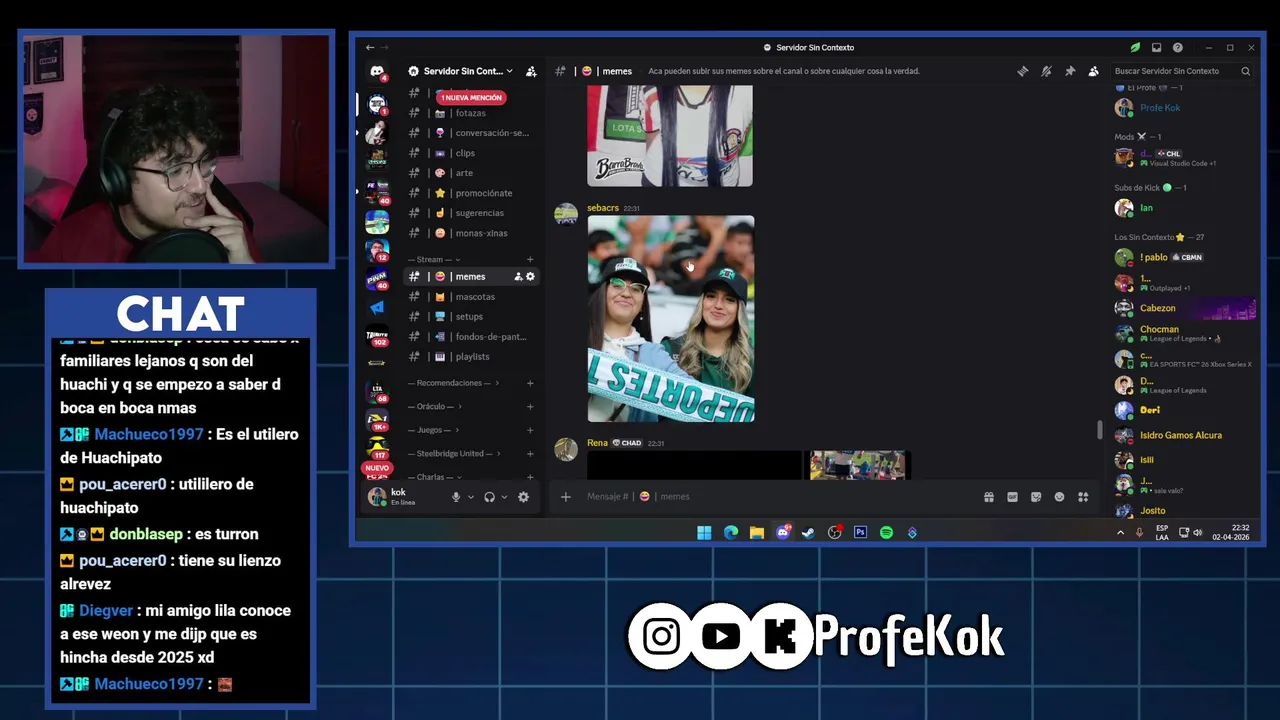Screen dimensions: 1280x720
Task: Open ! pablo member profile
Action: point(1183,257)
